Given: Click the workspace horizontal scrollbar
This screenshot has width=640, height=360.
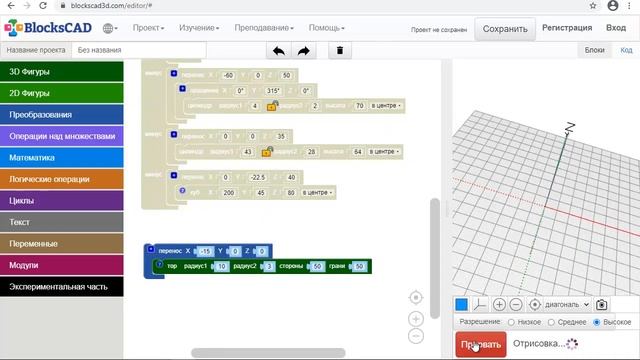Looking at the screenshot, I should (x=268, y=352).
